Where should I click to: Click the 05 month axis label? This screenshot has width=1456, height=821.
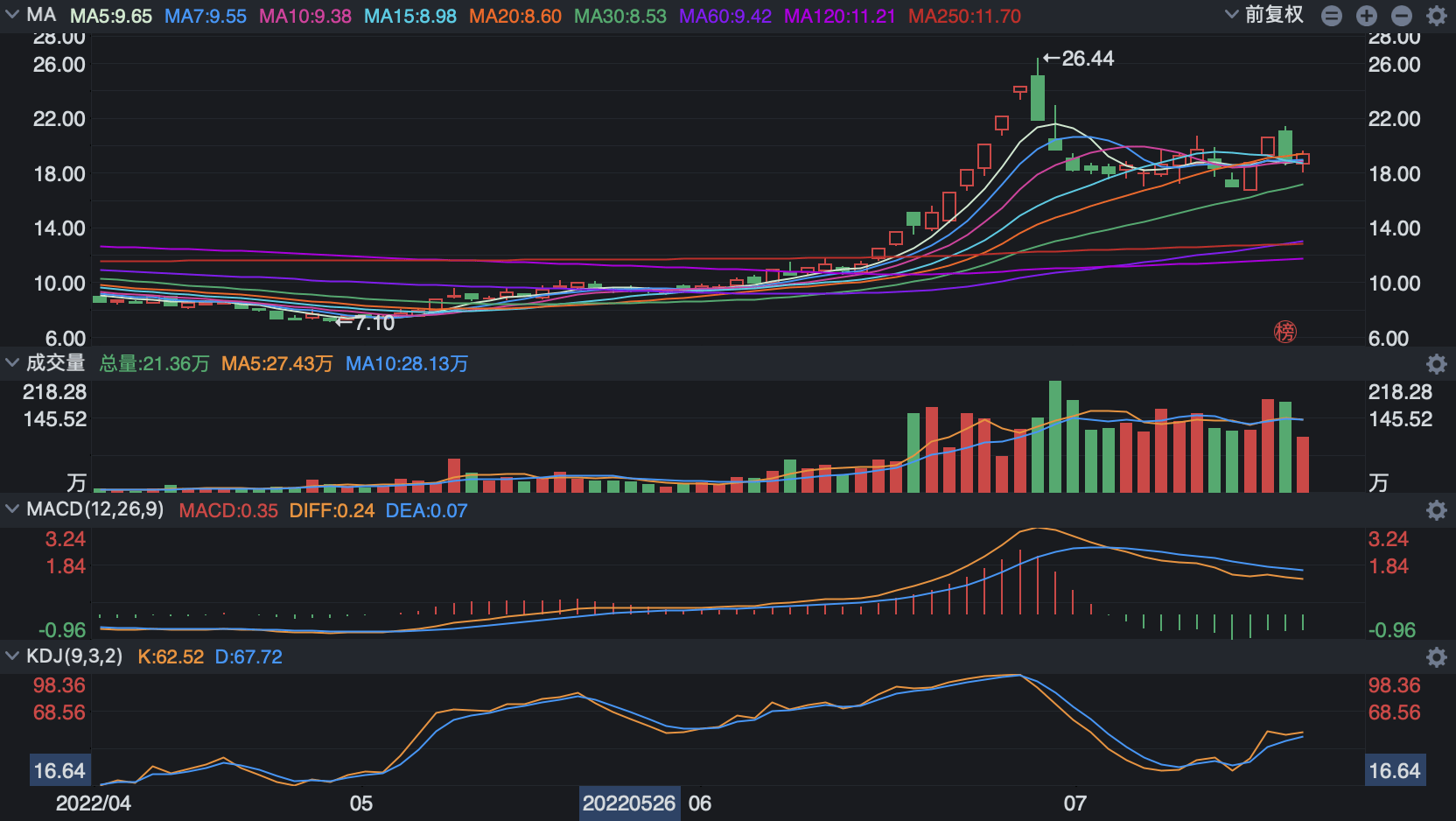click(x=361, y=803)
